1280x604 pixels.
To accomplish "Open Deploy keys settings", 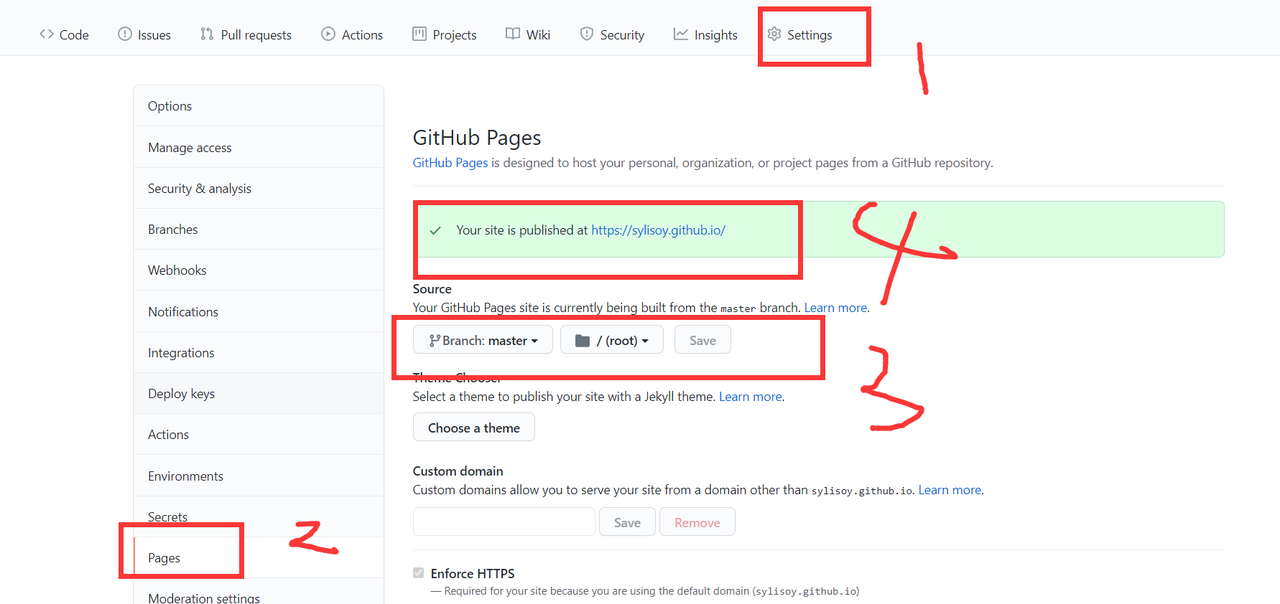I will click(x=258, y=393).
